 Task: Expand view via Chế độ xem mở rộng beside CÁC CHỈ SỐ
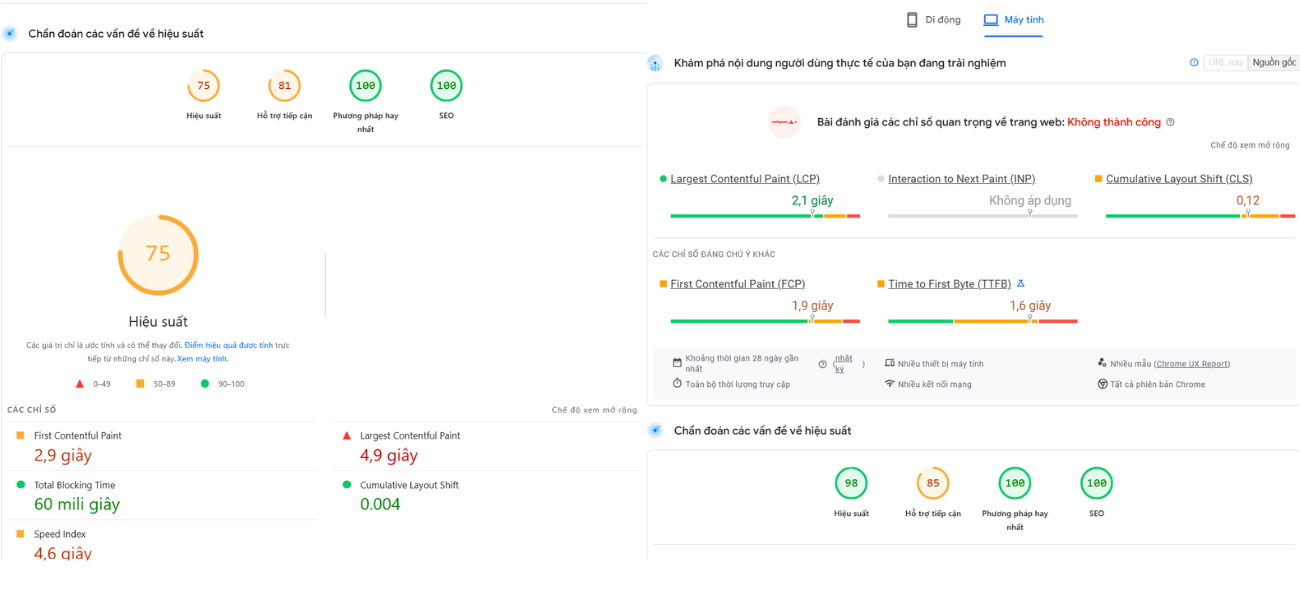click(x=594, y=410)
